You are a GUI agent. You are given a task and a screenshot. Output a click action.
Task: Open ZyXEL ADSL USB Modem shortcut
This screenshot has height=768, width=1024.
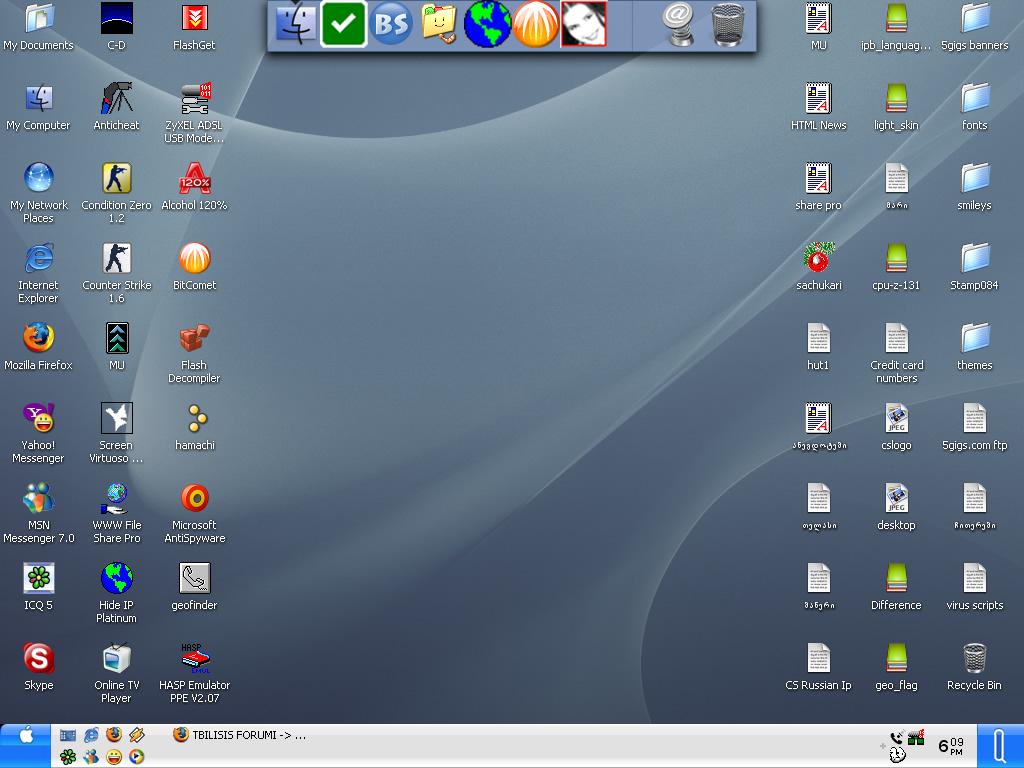[194, 112]
